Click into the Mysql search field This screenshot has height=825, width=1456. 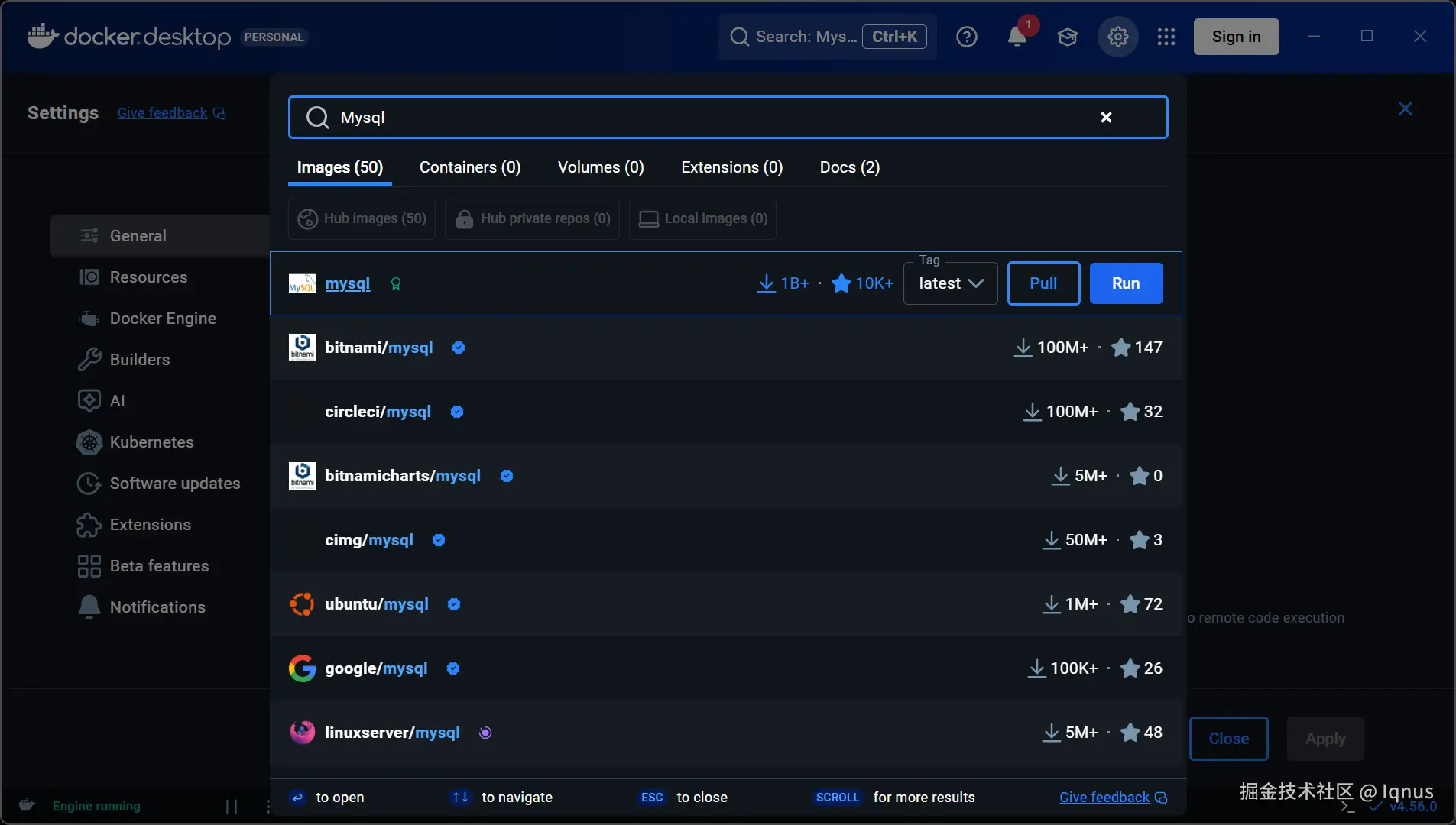728,117
